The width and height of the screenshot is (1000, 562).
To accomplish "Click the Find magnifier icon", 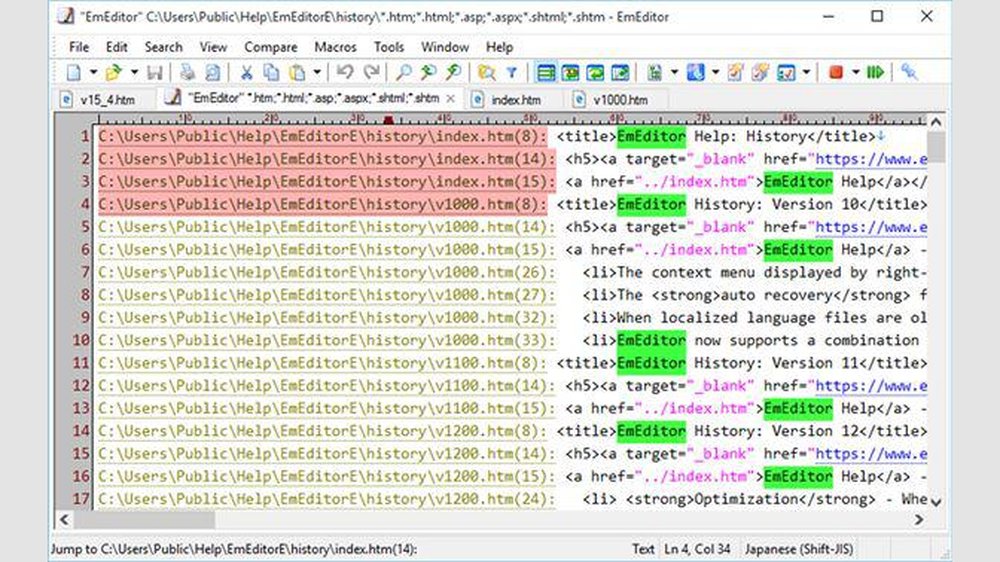I will tap(403, 73).
